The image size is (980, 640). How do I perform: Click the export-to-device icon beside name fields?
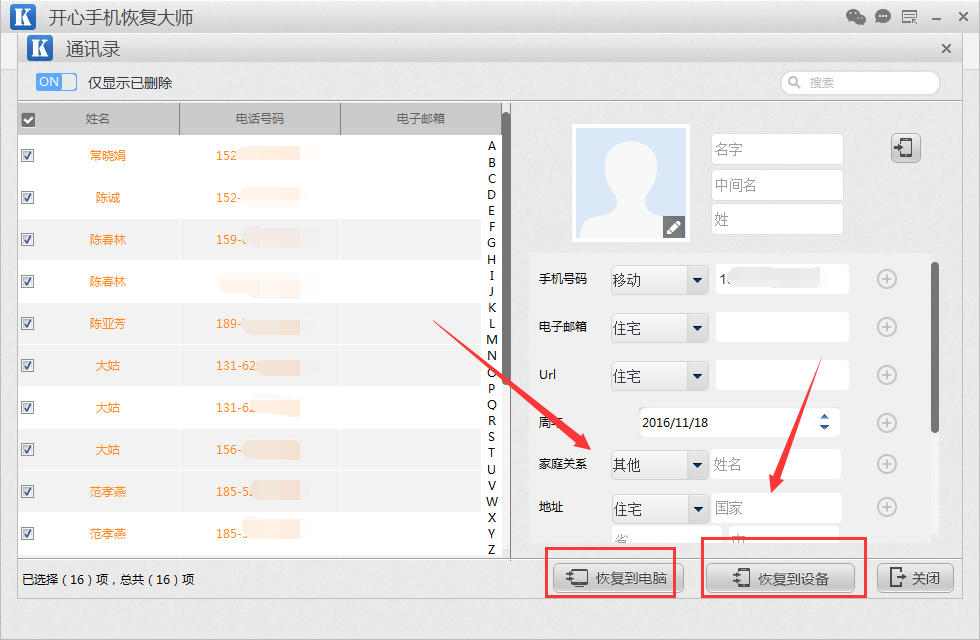(x=906, y=148)
